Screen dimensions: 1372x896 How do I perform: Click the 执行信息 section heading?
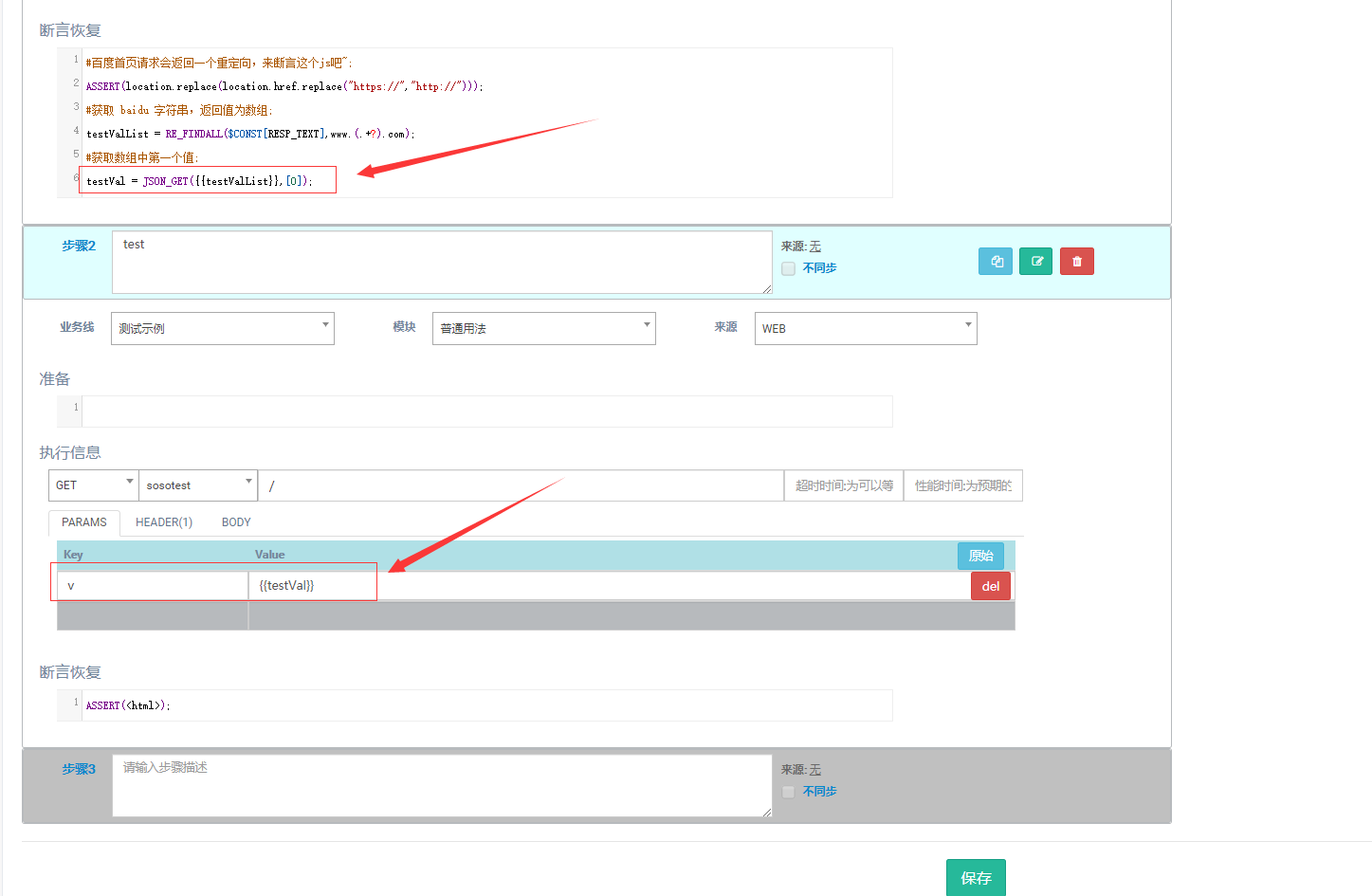coord(70,452)
